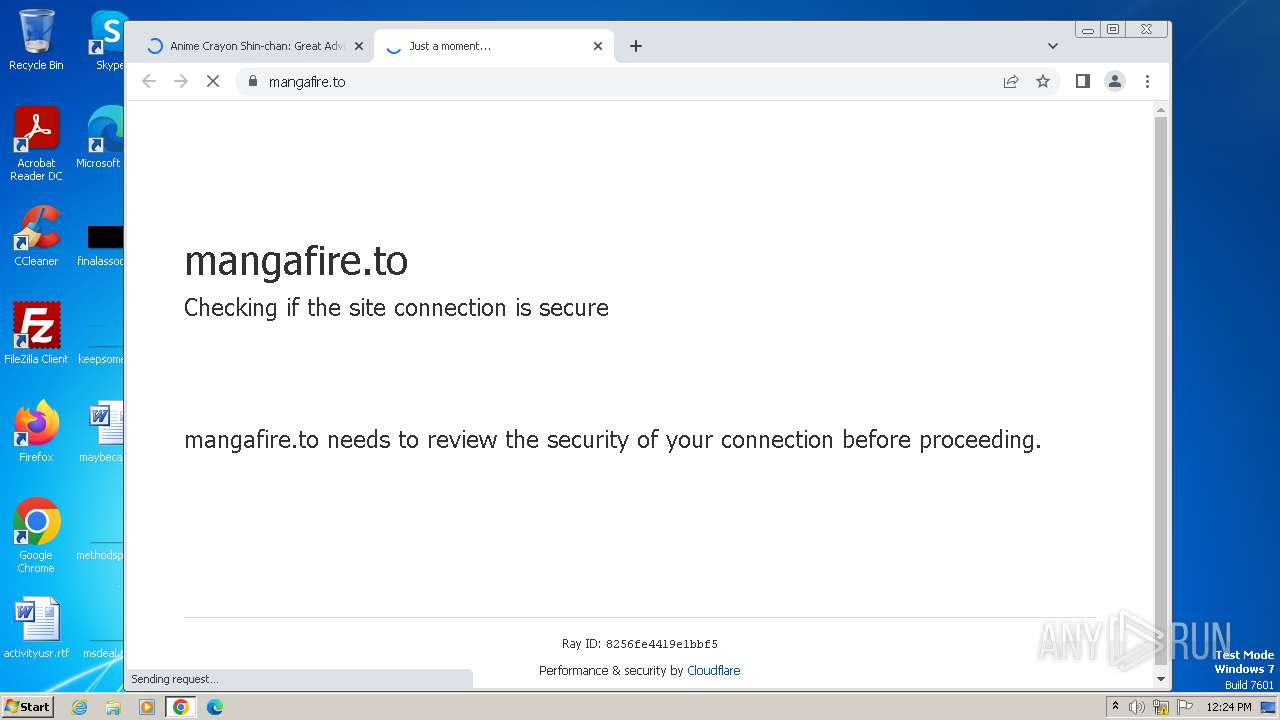Open Internet Explorer from taskbar
The height and width of the screenshot is (720, 1280).
[x=80, y=707]
